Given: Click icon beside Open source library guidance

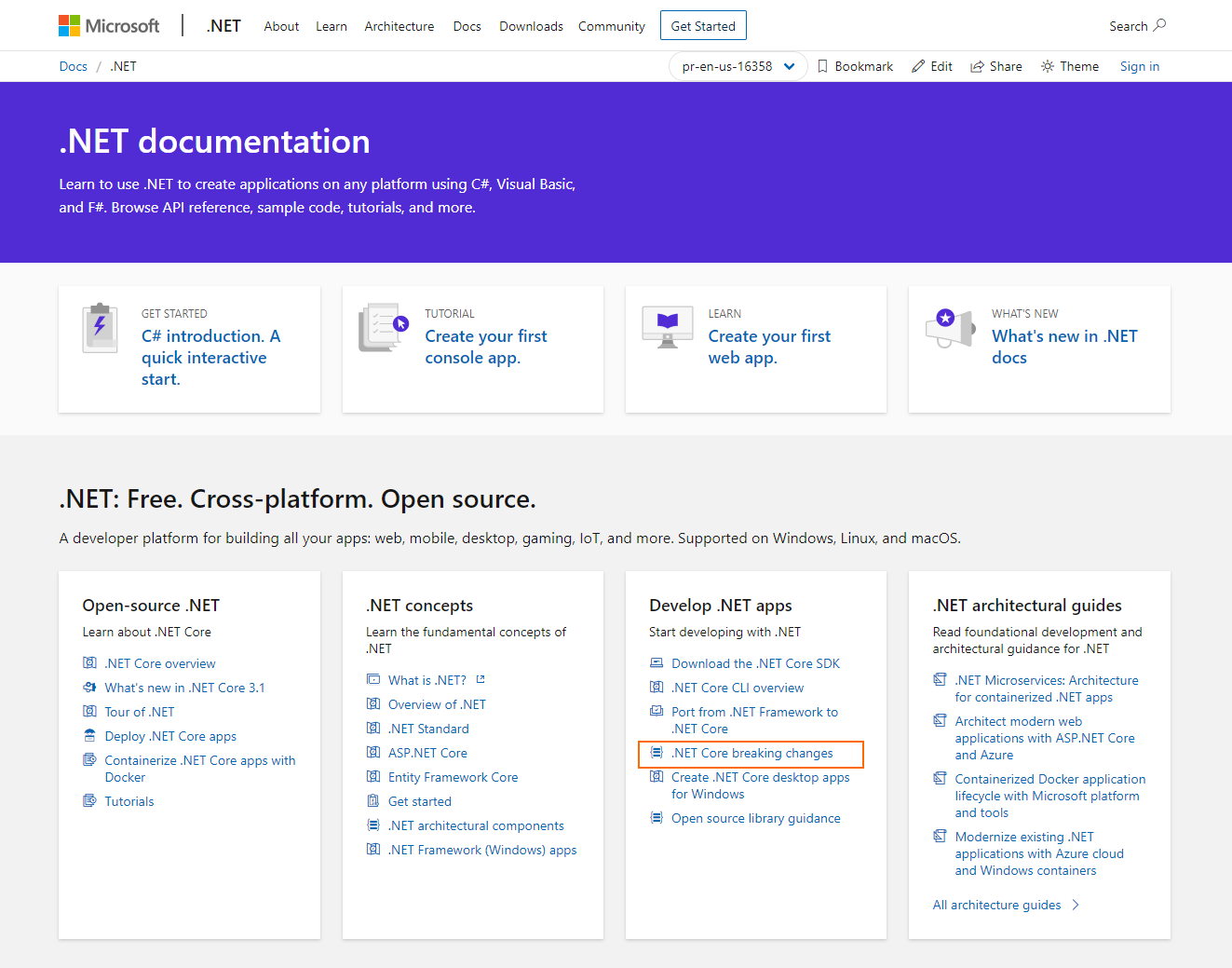Looking at the screenshot, I should (x=657, y=818).
